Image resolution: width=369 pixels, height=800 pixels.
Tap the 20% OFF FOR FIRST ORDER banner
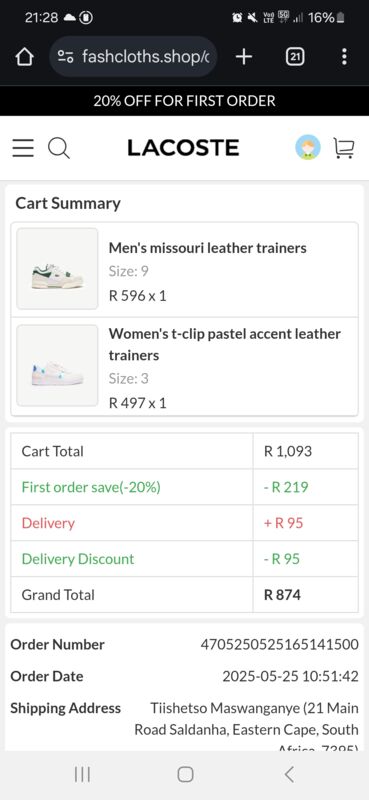tap(184, 101)
